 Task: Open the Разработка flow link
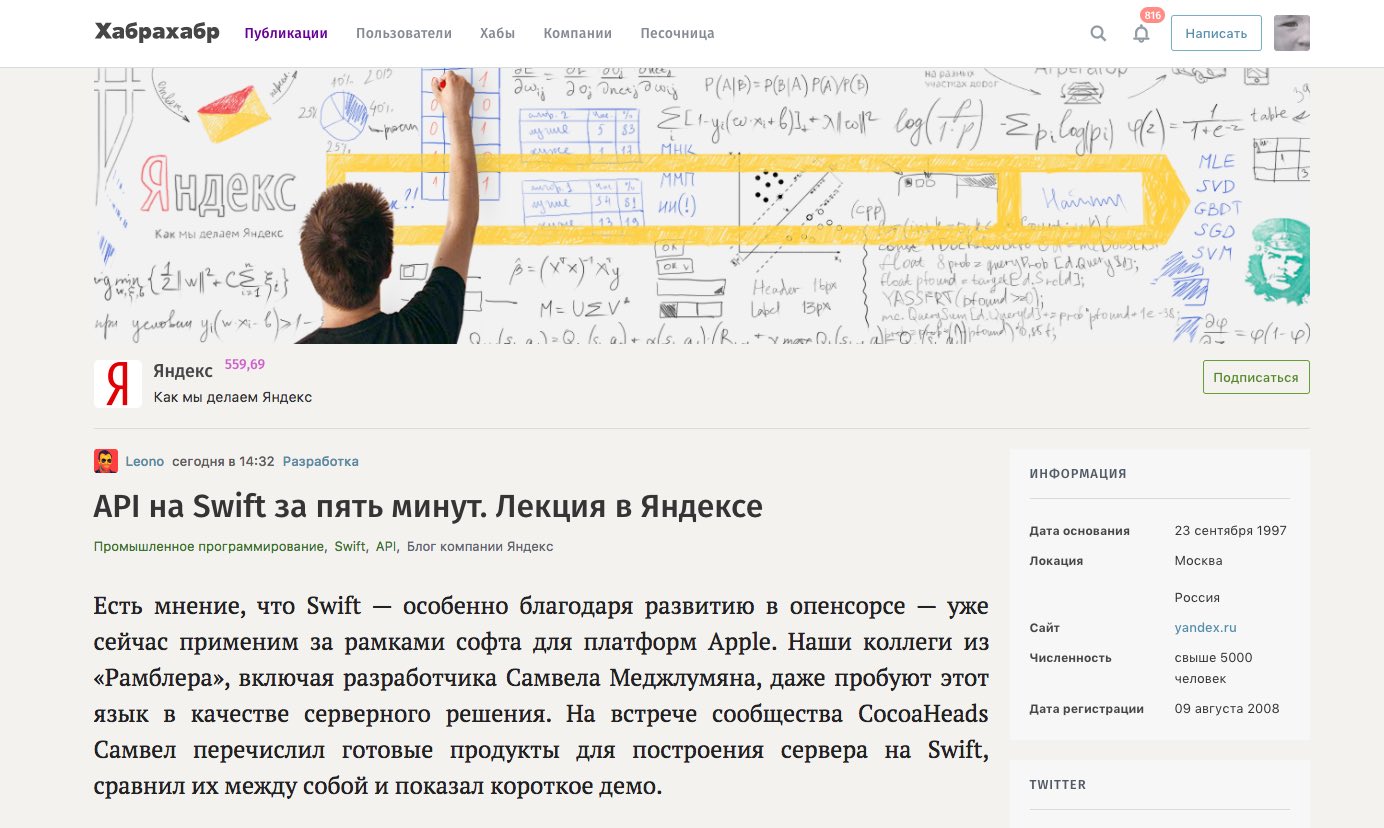click(x=320, y=461)
